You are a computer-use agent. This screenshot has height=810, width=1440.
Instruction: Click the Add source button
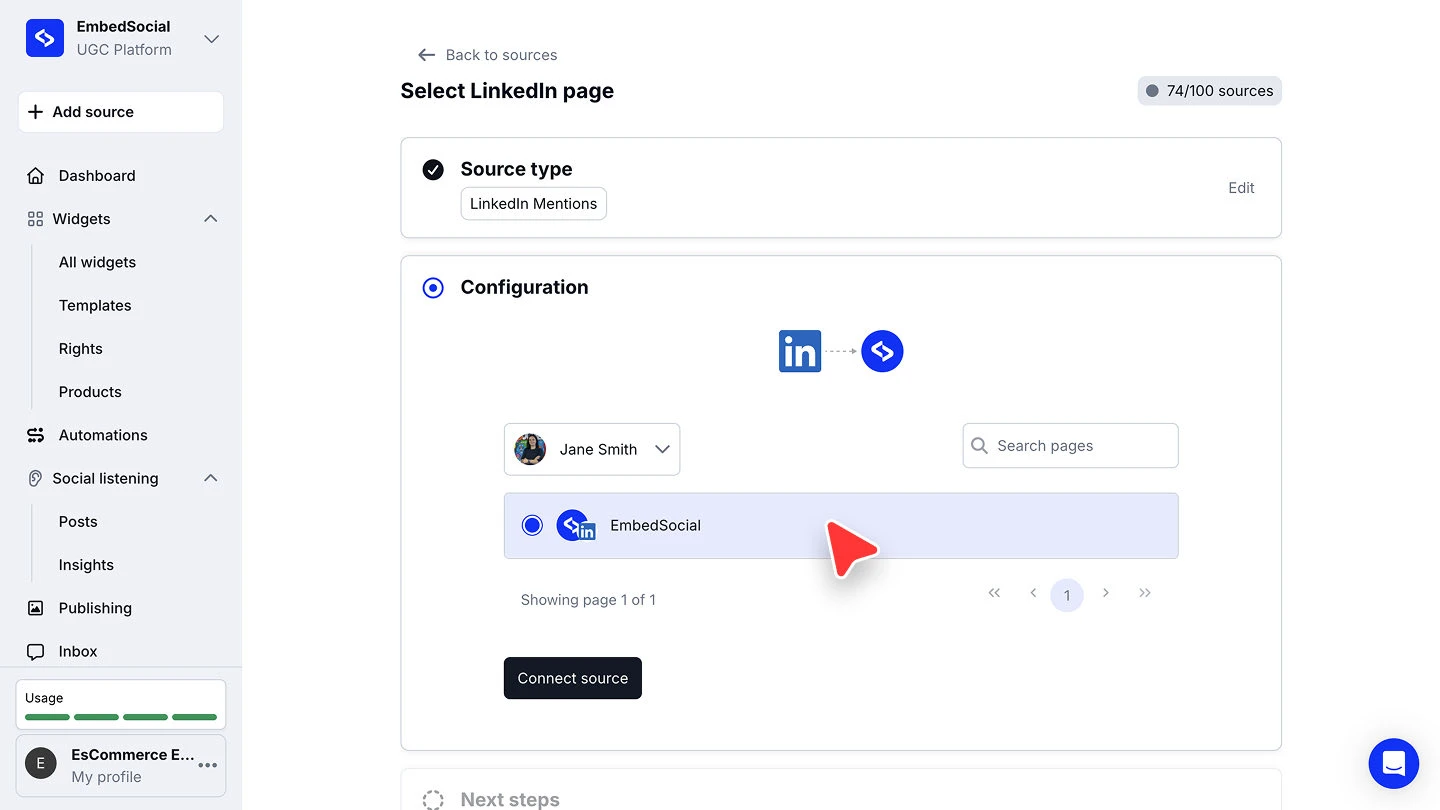click(x=121, y=112)
